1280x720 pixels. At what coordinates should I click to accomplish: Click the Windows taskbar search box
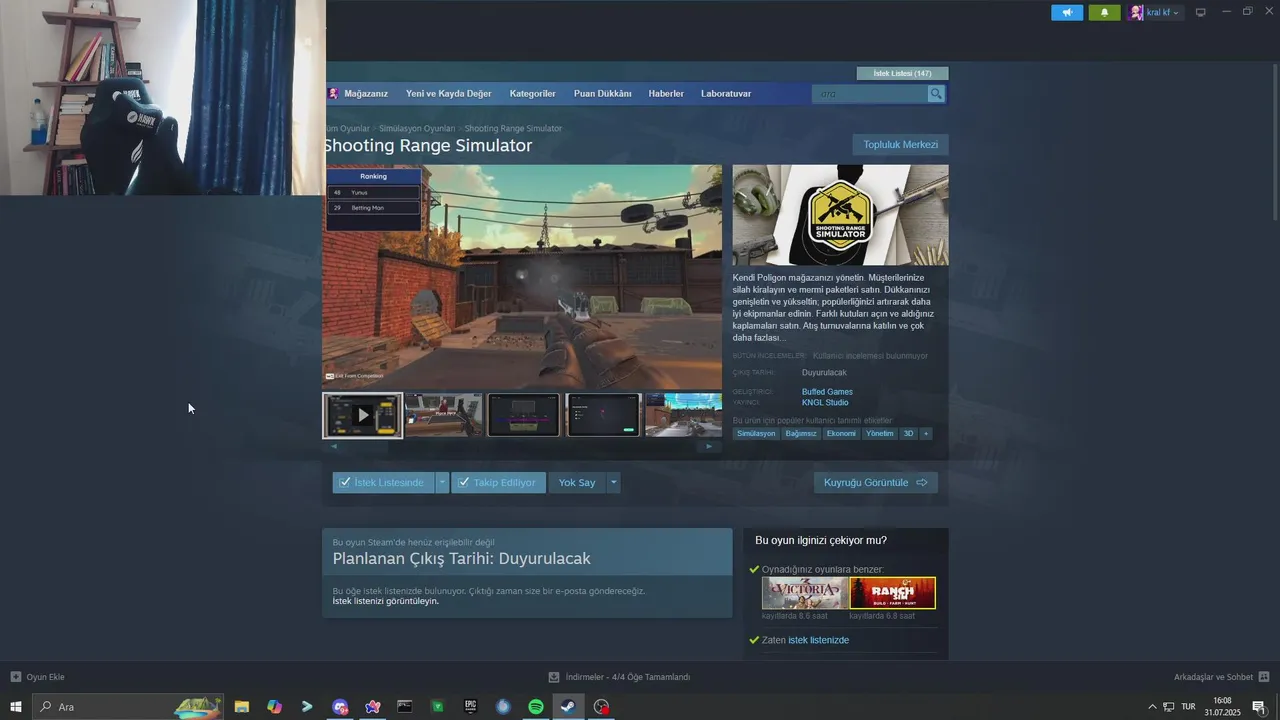click(128, 707)
